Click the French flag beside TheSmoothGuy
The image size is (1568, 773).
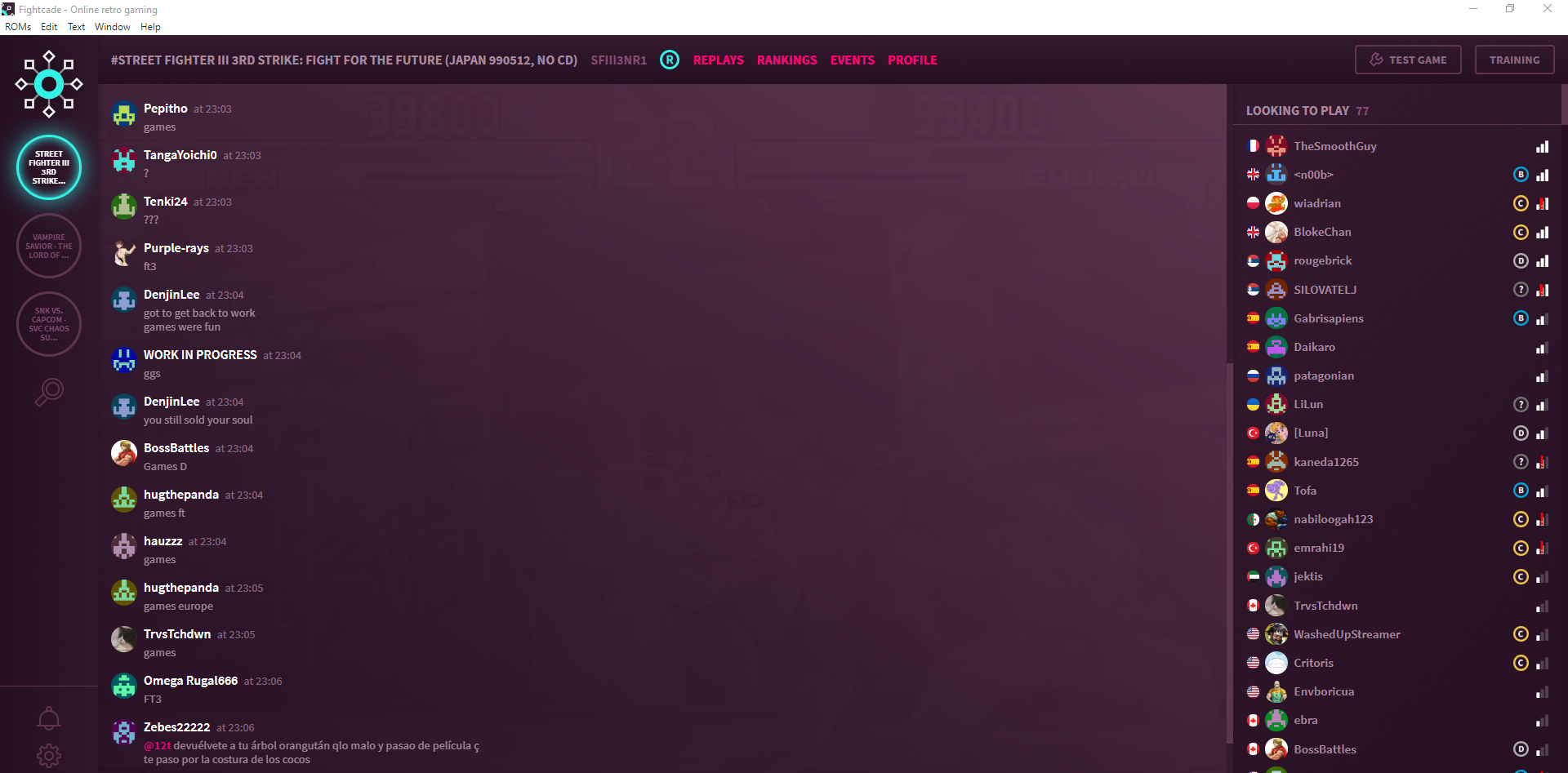[1253, 146]
